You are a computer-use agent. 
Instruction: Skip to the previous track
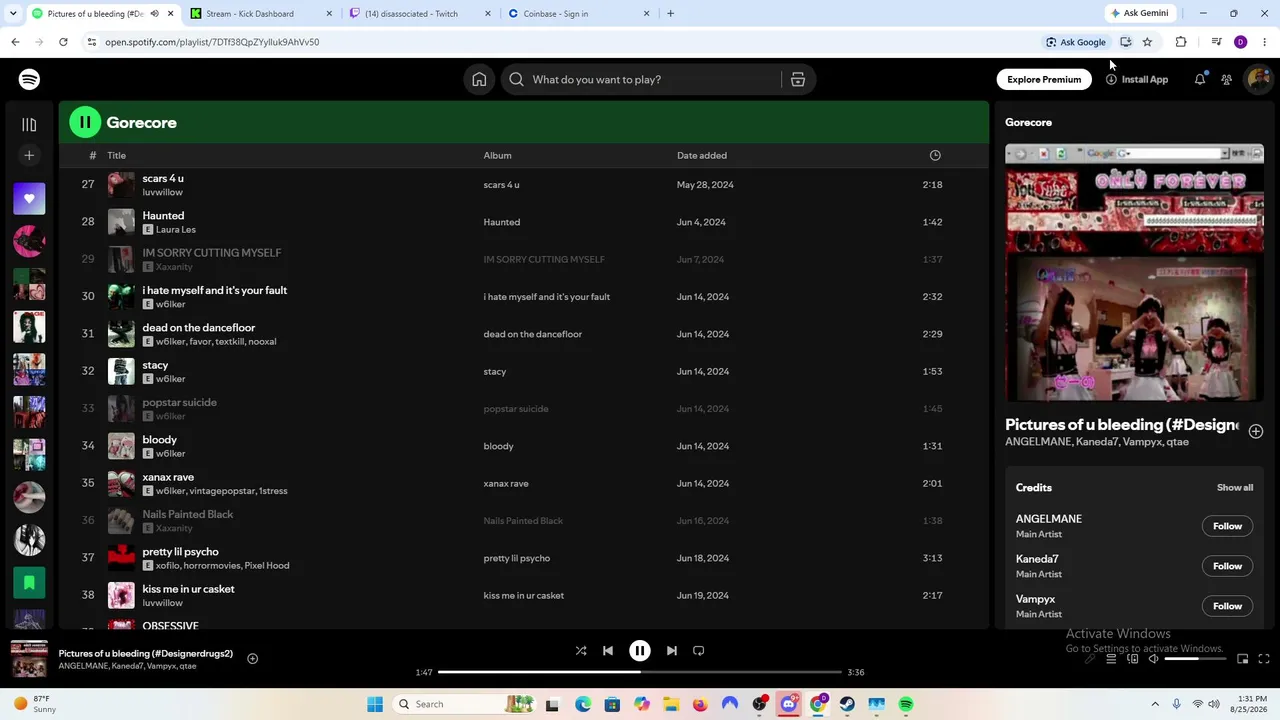(608, 650)
